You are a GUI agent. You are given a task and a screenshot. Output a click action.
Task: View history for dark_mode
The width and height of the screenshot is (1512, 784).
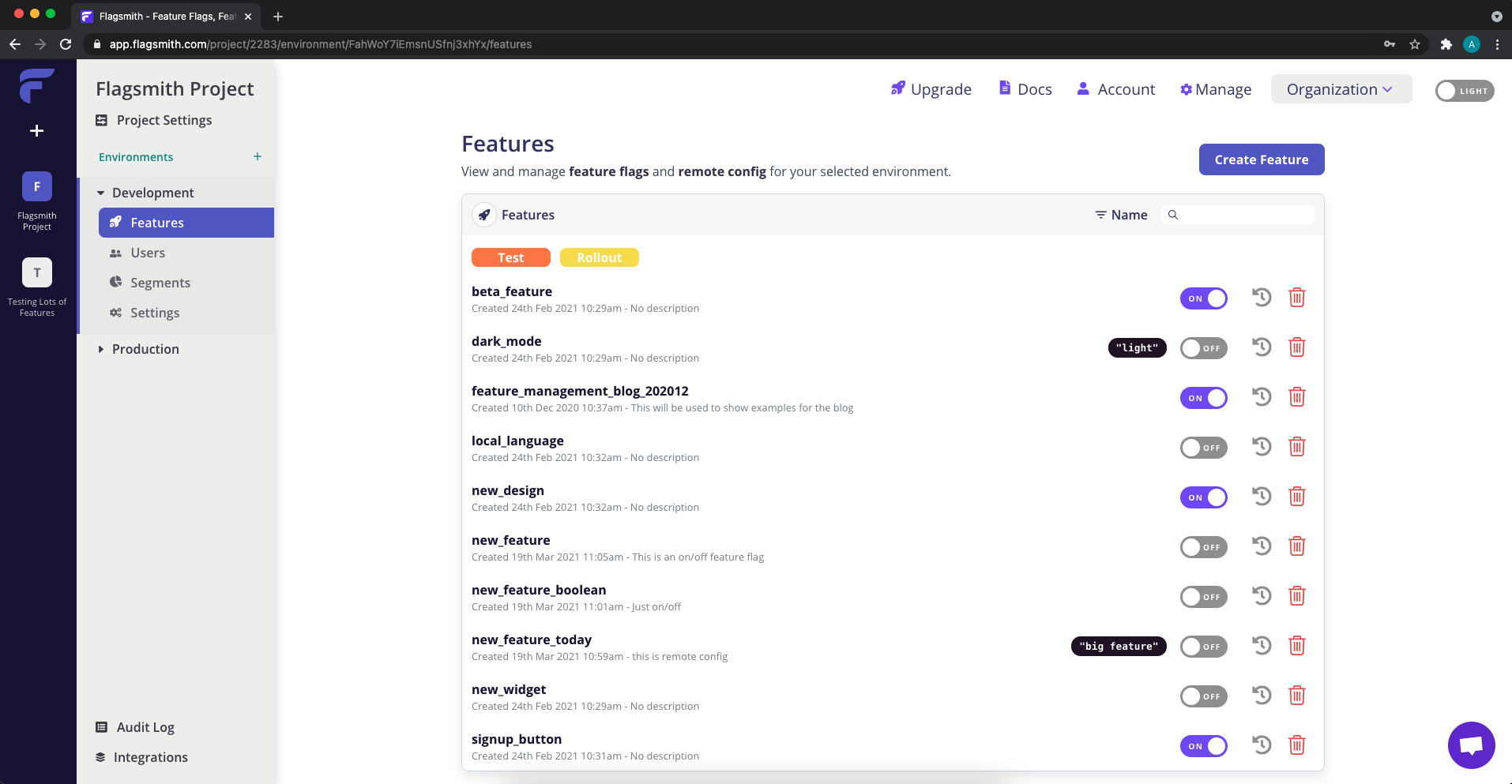click(1262, 347)
